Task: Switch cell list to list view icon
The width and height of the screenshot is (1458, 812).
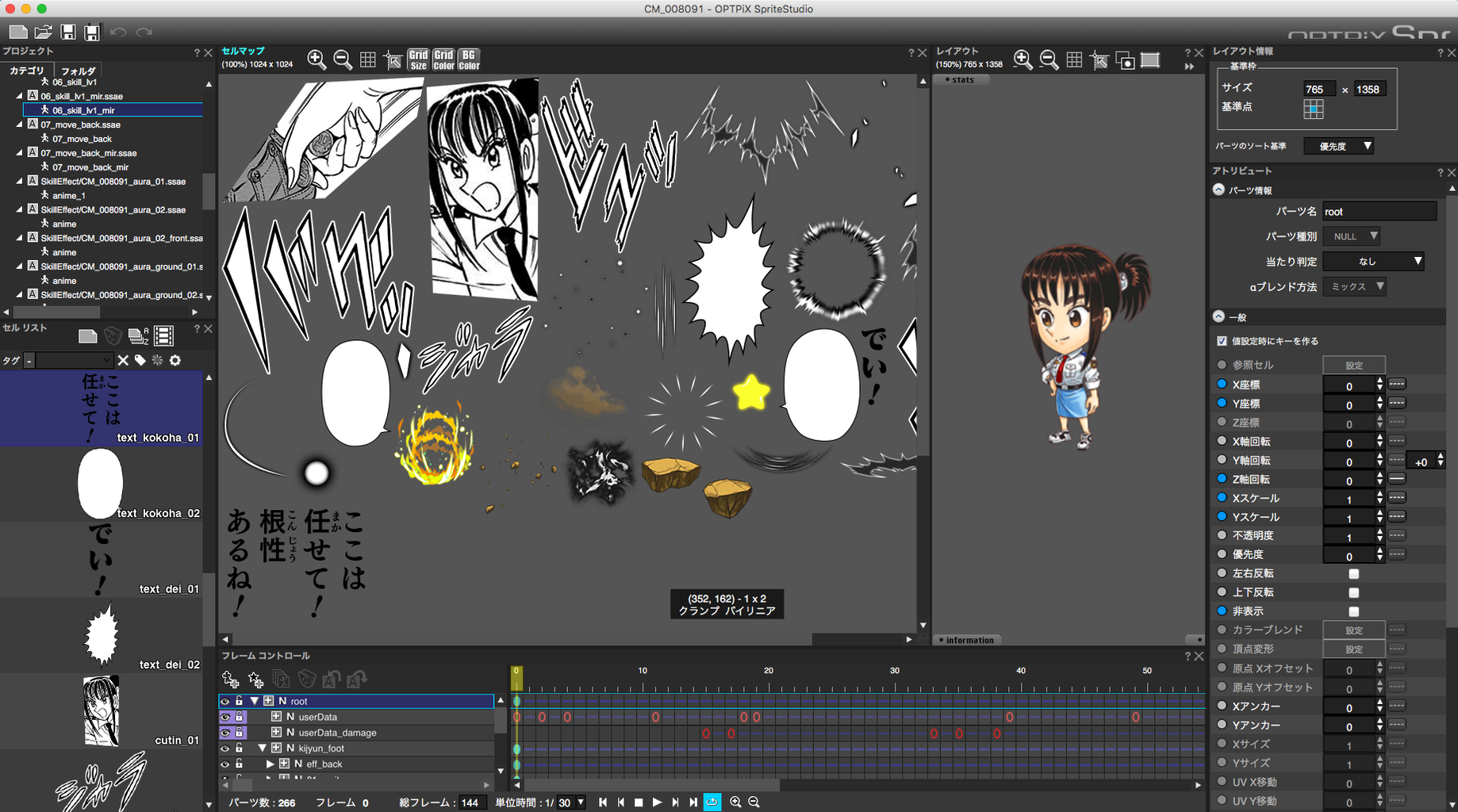Action: click(x=164, y=336)
